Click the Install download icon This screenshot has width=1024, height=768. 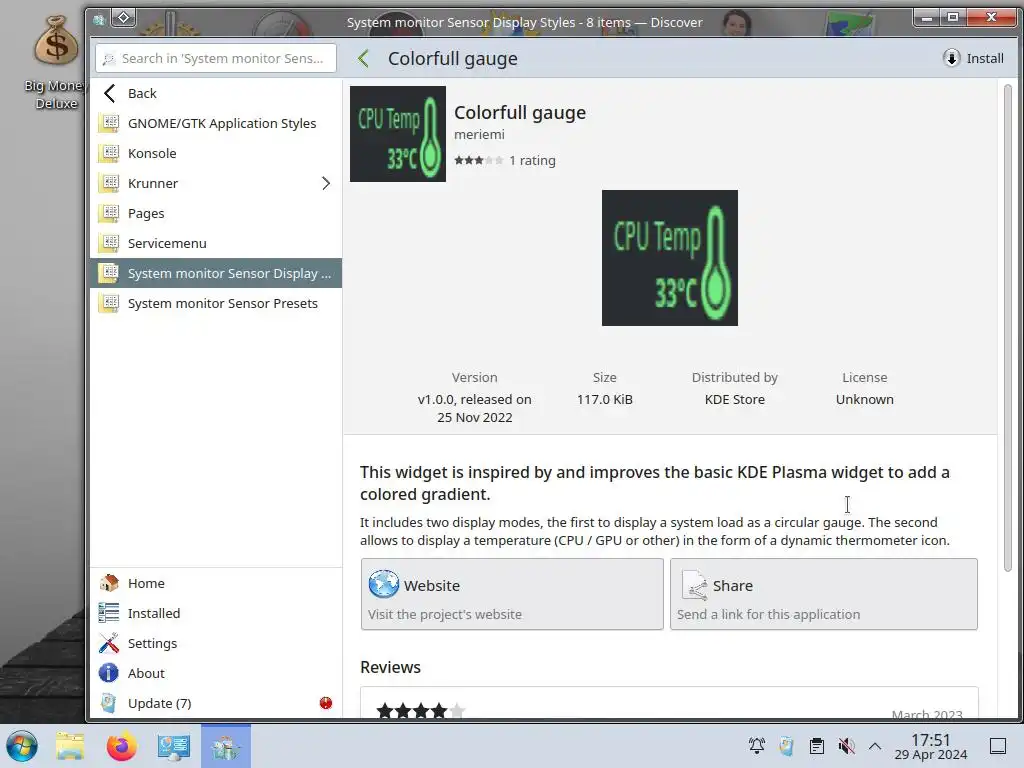[x=952, y=58]
